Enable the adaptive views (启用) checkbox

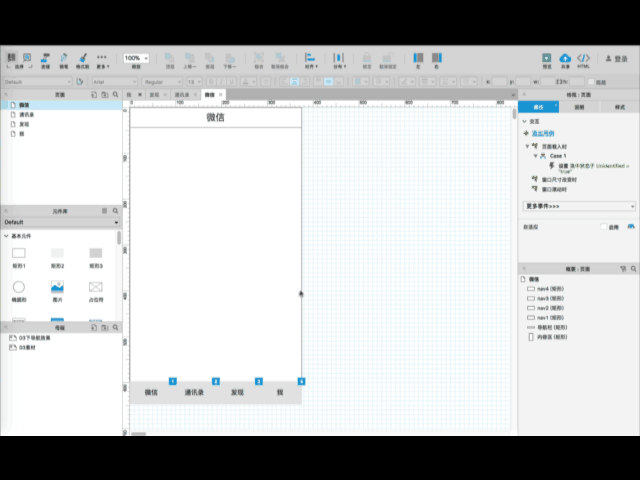point(604,227)
